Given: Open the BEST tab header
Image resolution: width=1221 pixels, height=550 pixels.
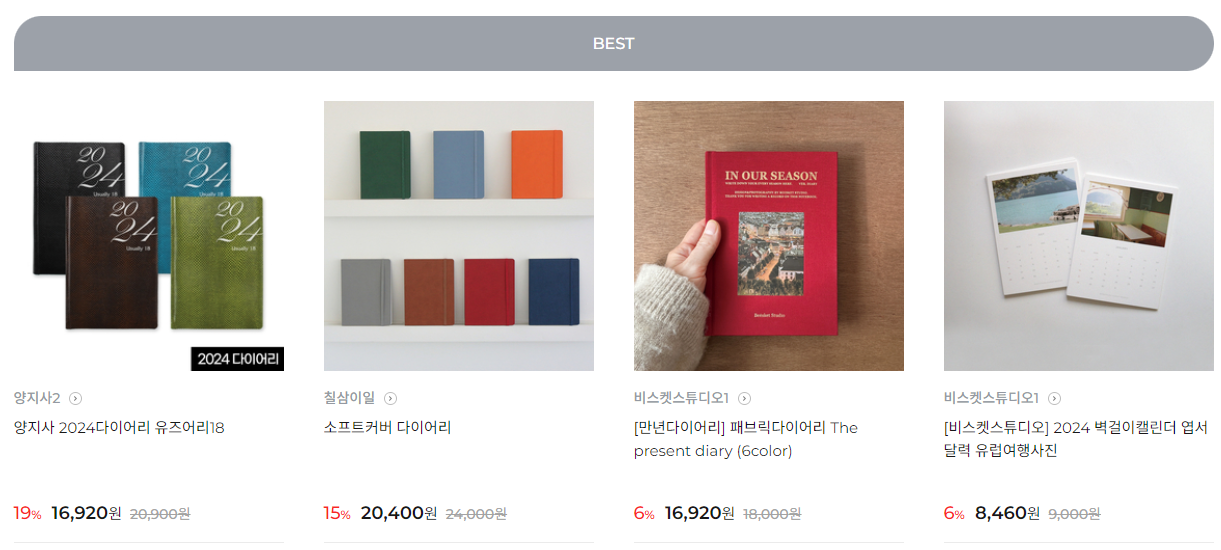Looking at the screenshot, I should [614, 44].
